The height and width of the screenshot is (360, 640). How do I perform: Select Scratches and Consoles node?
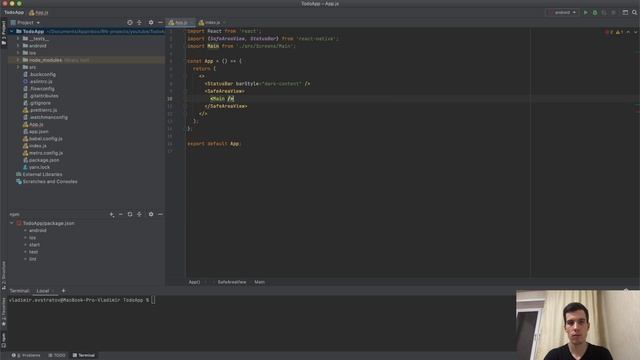[x=49, y=182]
